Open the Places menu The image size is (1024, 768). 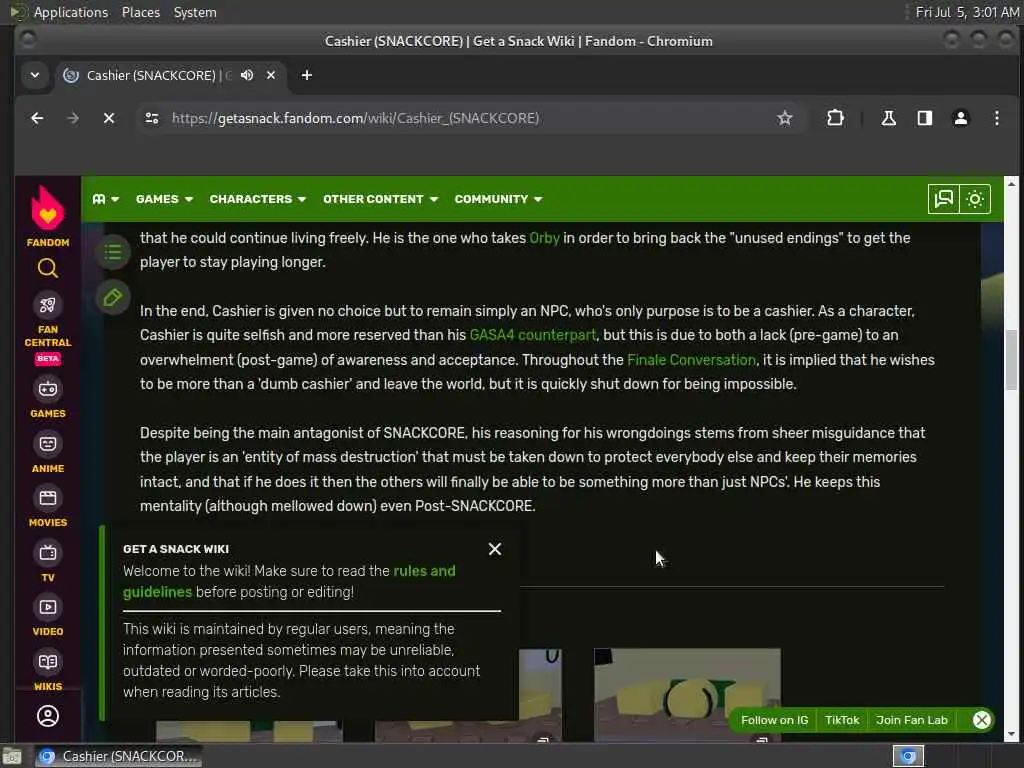coord(141,12)
